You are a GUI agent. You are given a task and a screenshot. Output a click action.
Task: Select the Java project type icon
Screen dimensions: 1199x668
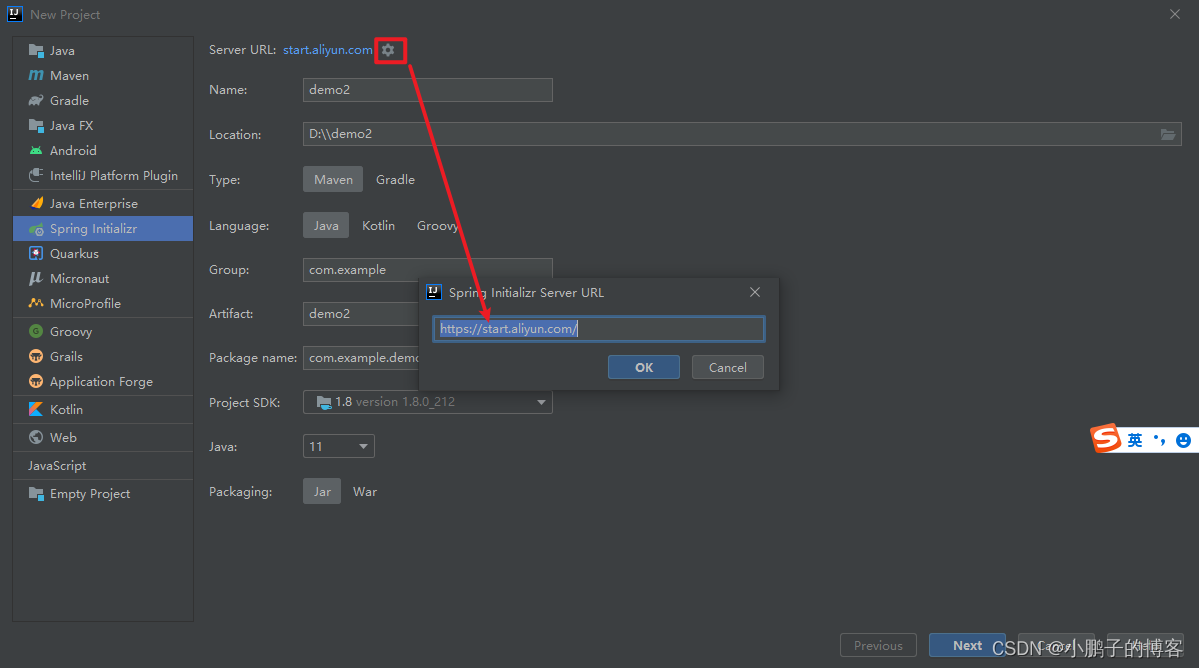pyautogui.click(x=36, y=50)
